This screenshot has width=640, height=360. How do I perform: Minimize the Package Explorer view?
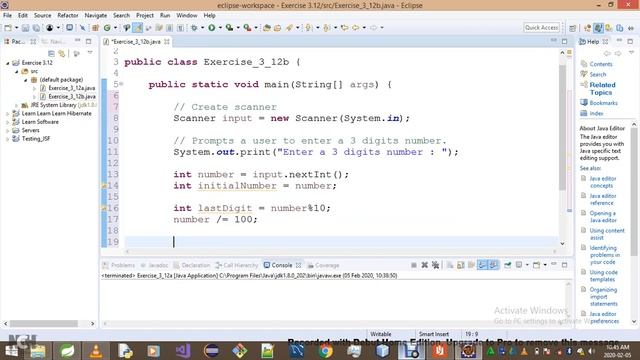pos(78,41)
